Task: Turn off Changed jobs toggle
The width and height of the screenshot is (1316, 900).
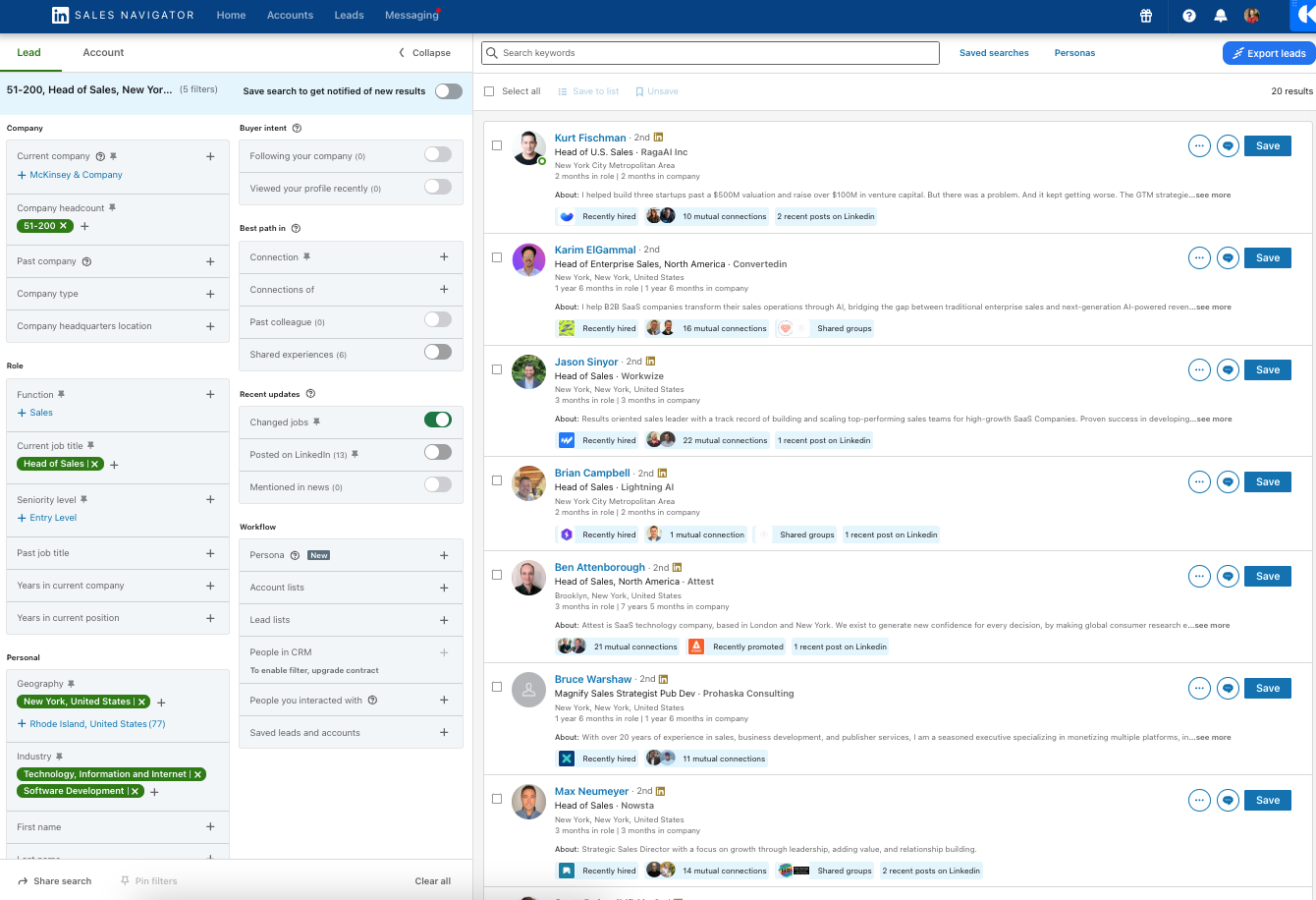Action: coord(438,421)
